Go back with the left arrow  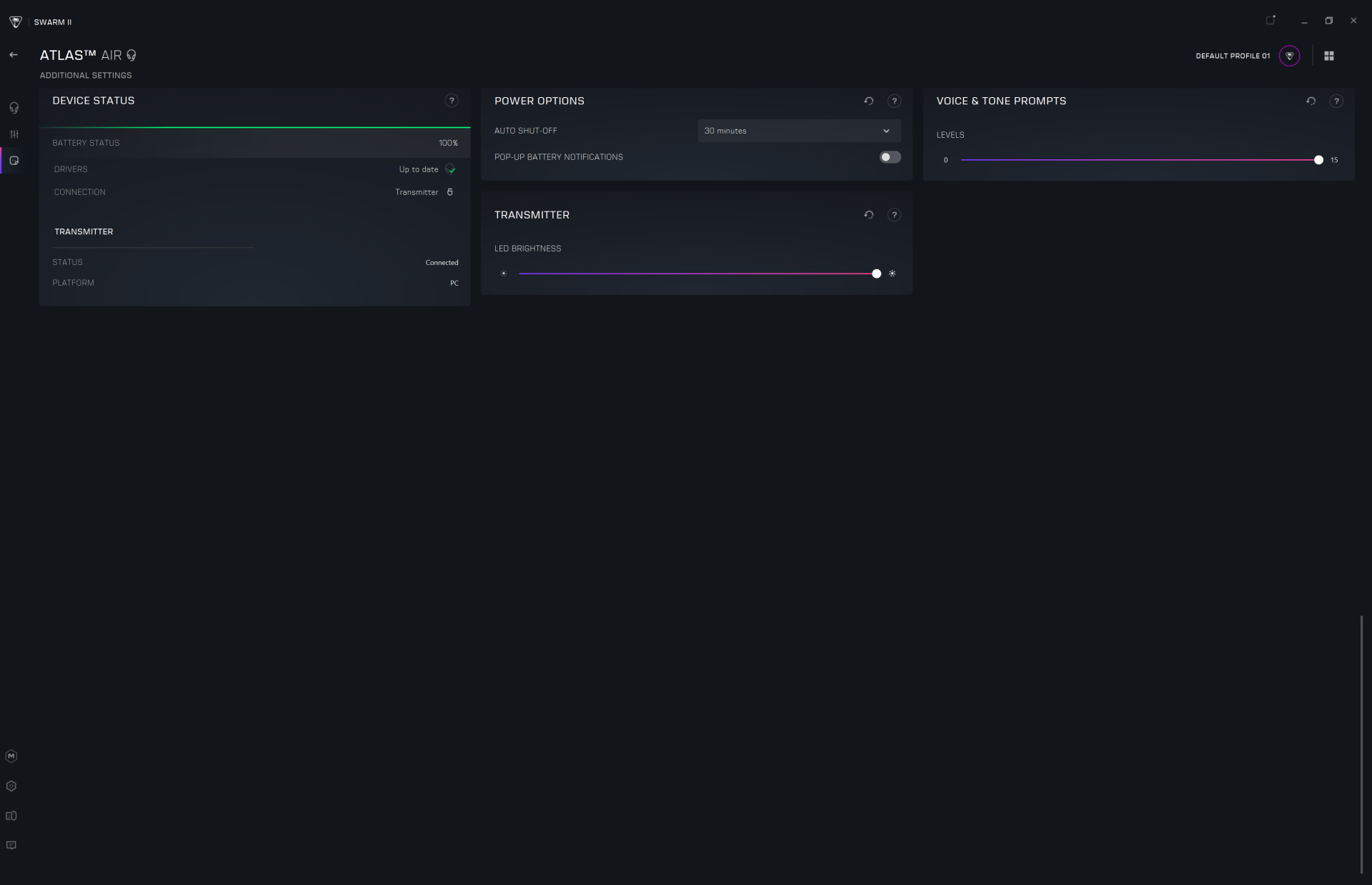click(14, 55)
